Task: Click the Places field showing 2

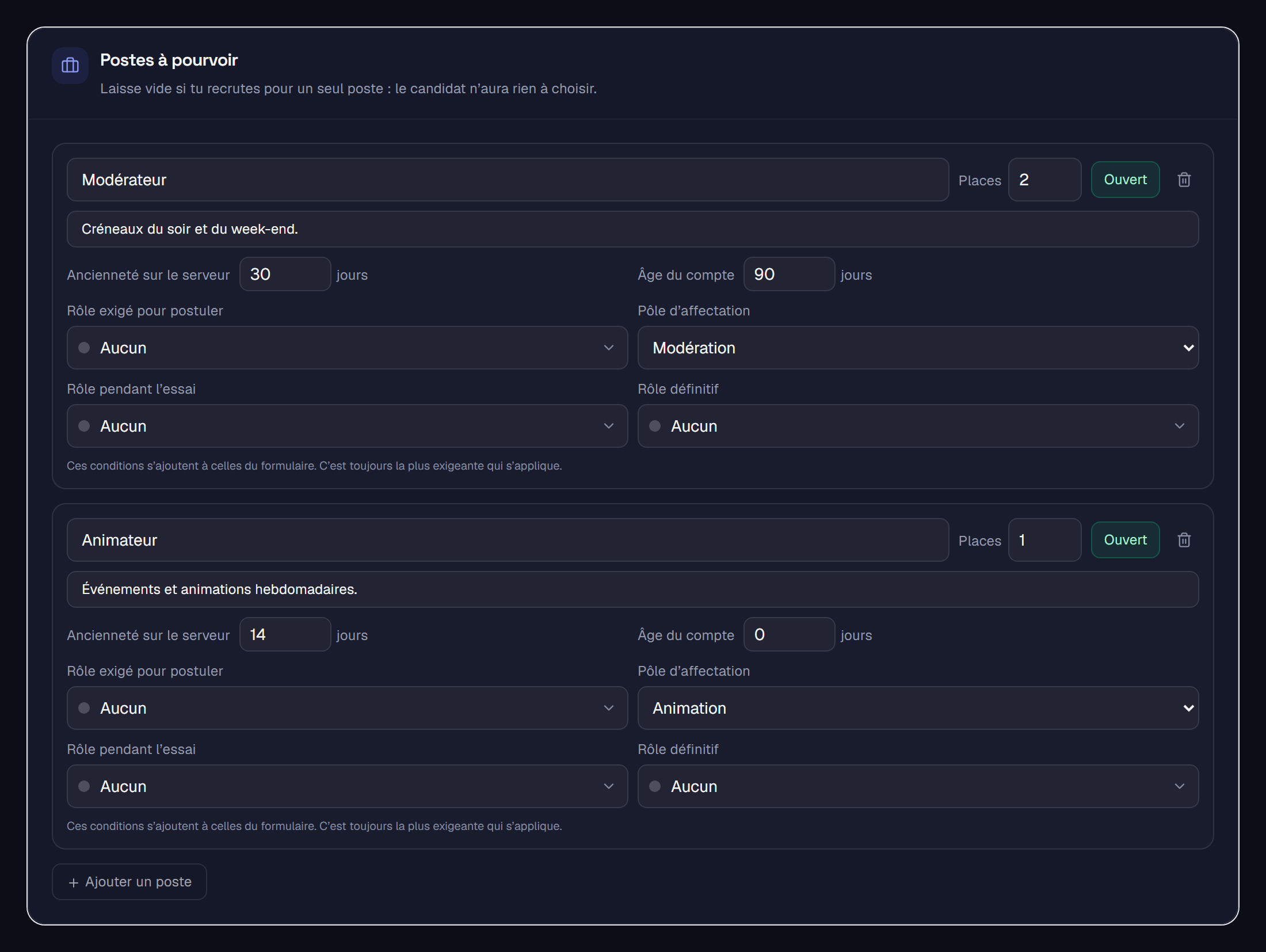Action: point(1044,180)
